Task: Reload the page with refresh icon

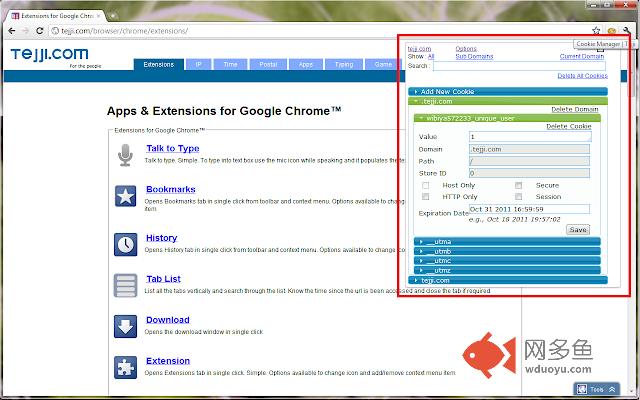Action: (x=40, y=31)
